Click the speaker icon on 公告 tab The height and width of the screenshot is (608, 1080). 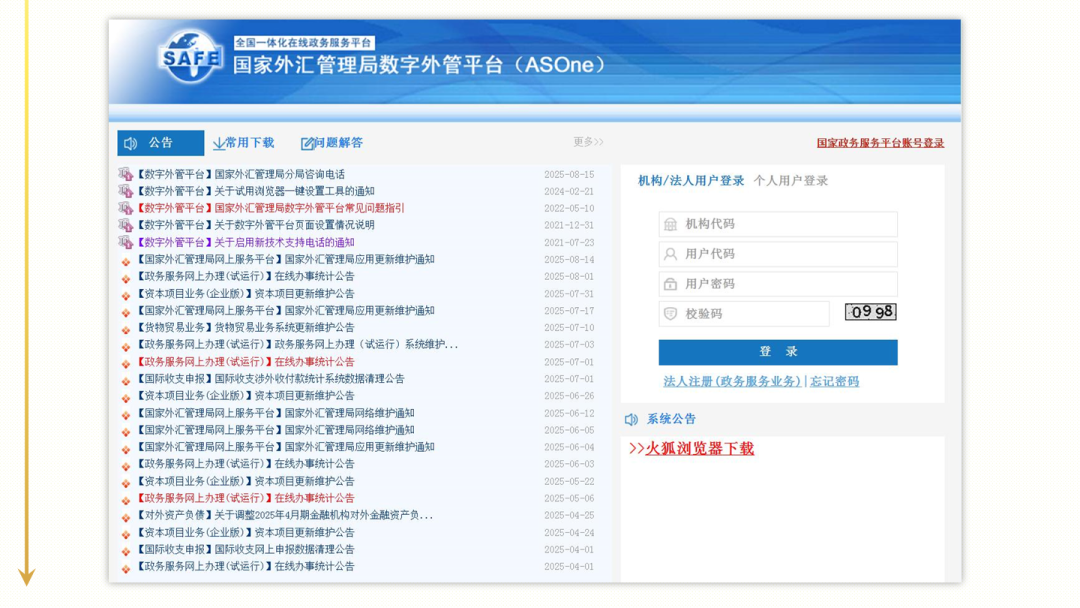point(131,143)
